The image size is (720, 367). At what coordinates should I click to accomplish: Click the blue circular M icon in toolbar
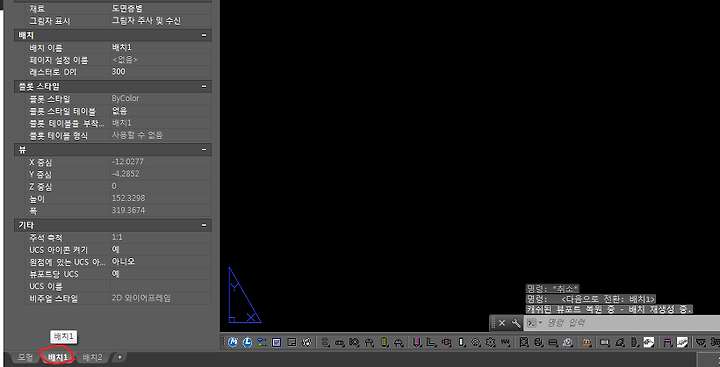coord(232,342)
